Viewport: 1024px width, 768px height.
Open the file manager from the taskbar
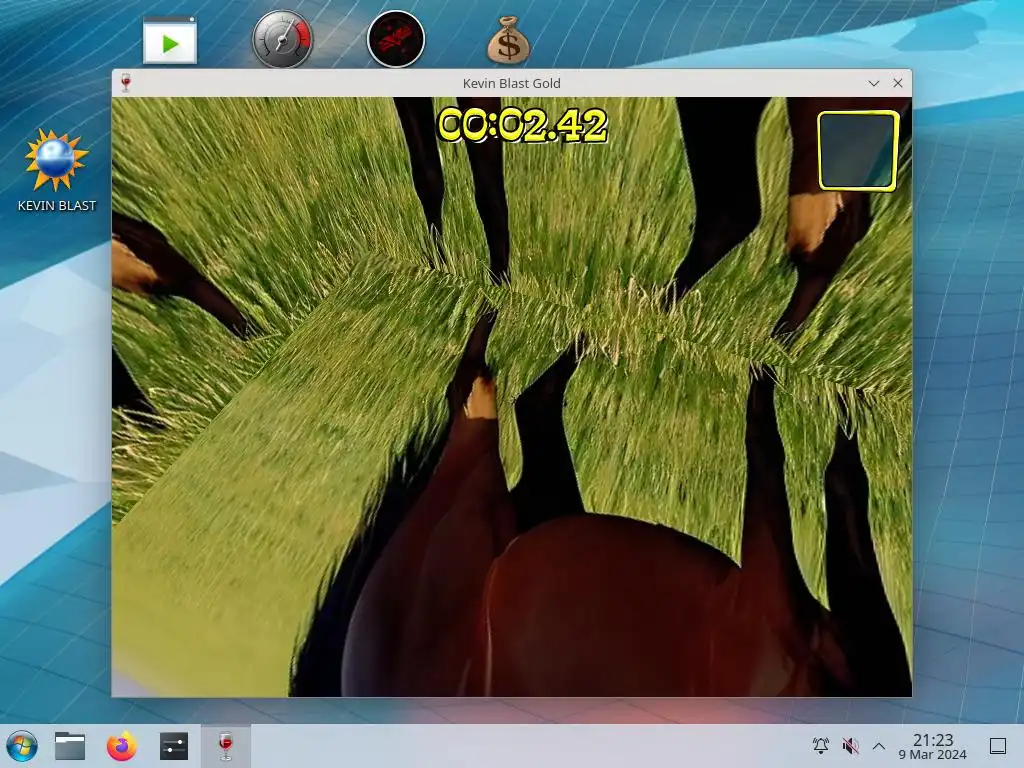click(x=70, y=746)
